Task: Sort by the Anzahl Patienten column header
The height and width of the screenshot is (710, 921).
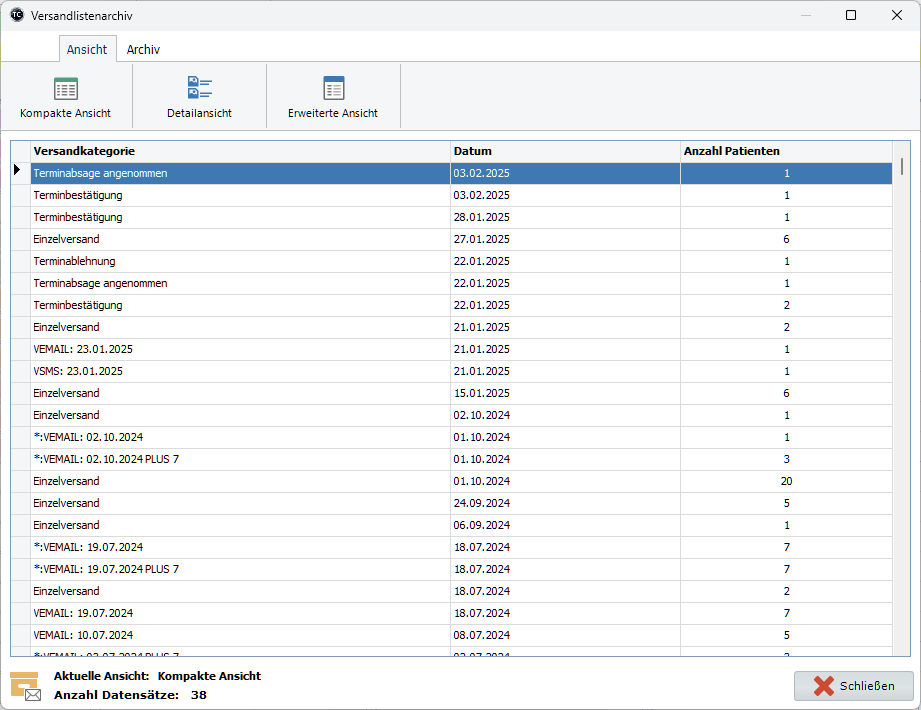Action: click(x=729, y=151)
